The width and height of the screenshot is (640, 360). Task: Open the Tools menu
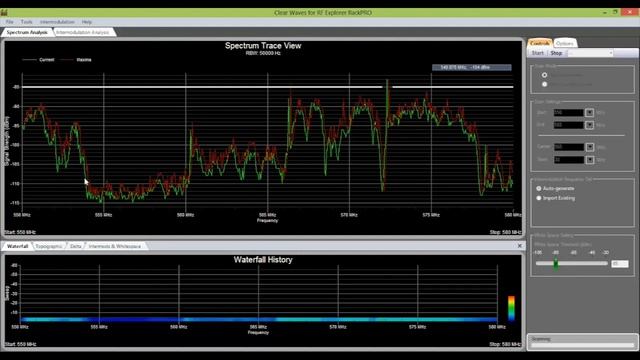coord(27,22)
